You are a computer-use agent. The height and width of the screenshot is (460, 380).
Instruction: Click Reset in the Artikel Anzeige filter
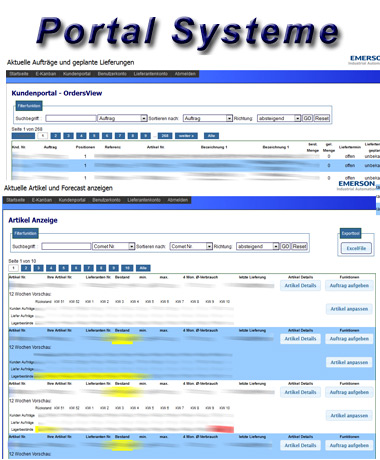click(299, 246)
